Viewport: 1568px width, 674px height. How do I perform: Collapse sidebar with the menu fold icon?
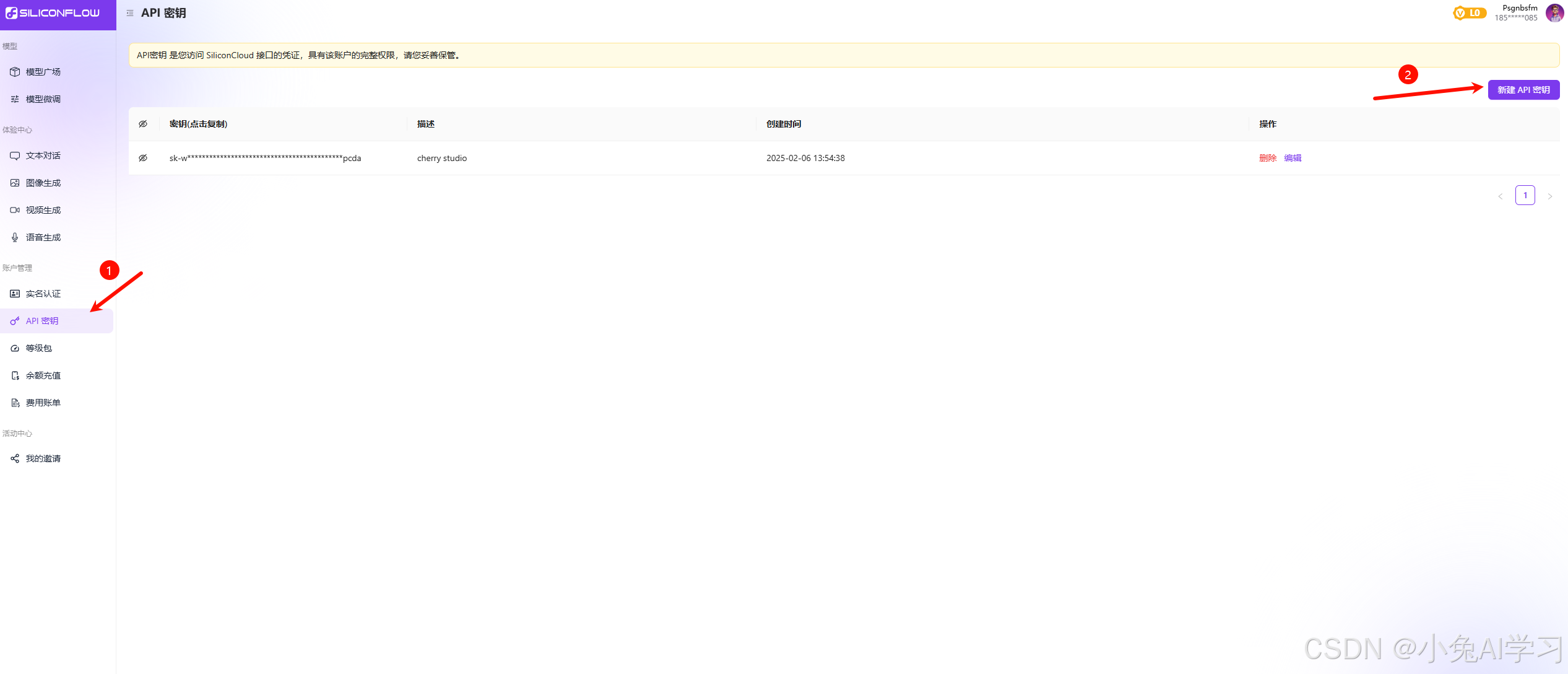pyautogui.click(x=130, y=13)
